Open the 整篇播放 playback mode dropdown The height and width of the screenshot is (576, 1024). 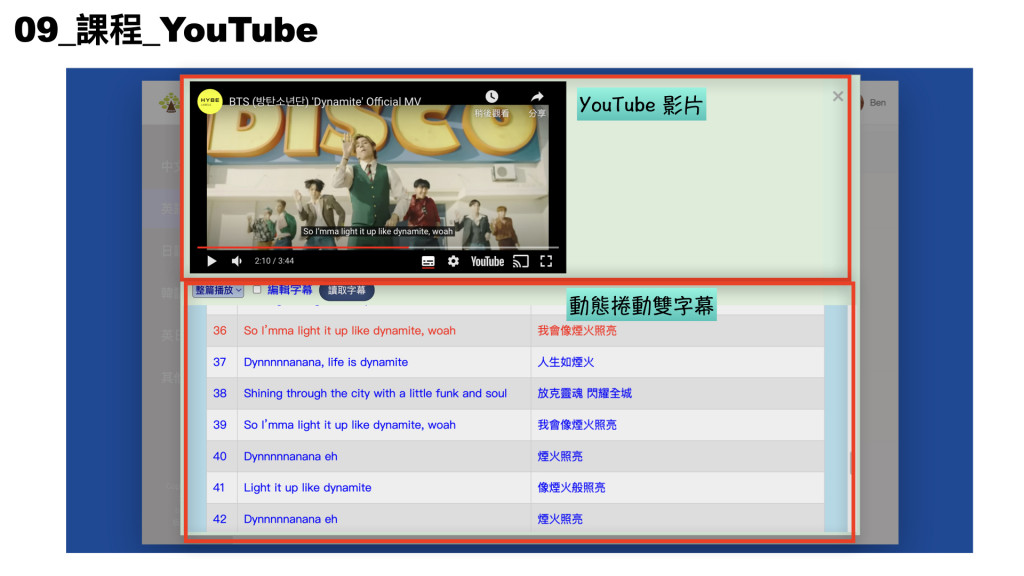click(x=218, y=290)
